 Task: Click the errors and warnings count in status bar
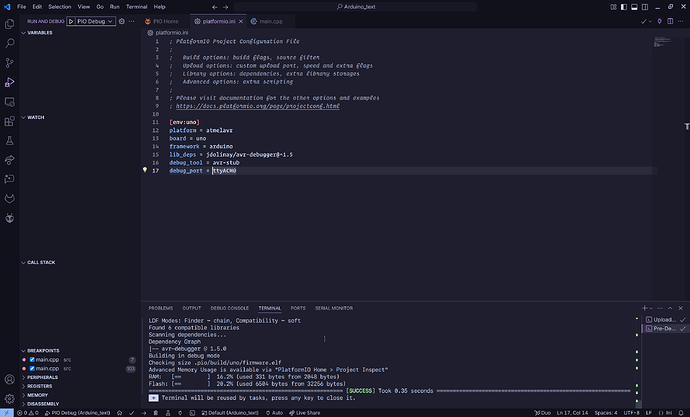[x=28, y=413]
